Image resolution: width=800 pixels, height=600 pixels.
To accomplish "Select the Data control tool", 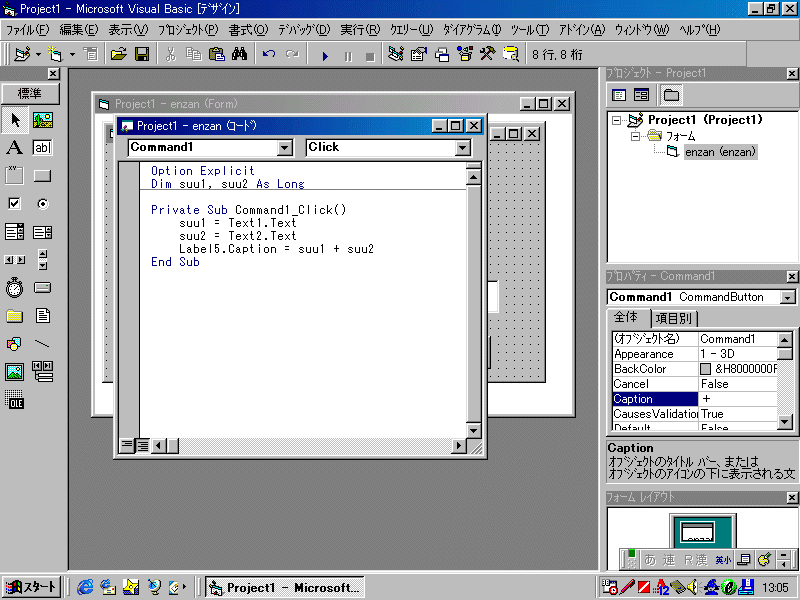I will tap(43, 372).
